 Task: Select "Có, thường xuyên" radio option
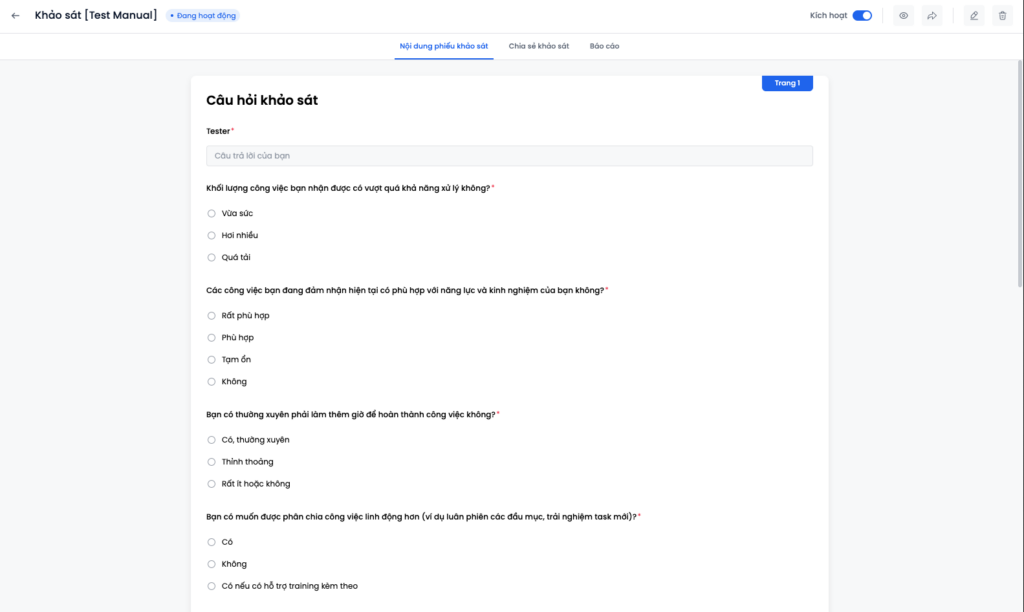click(211, 440)
